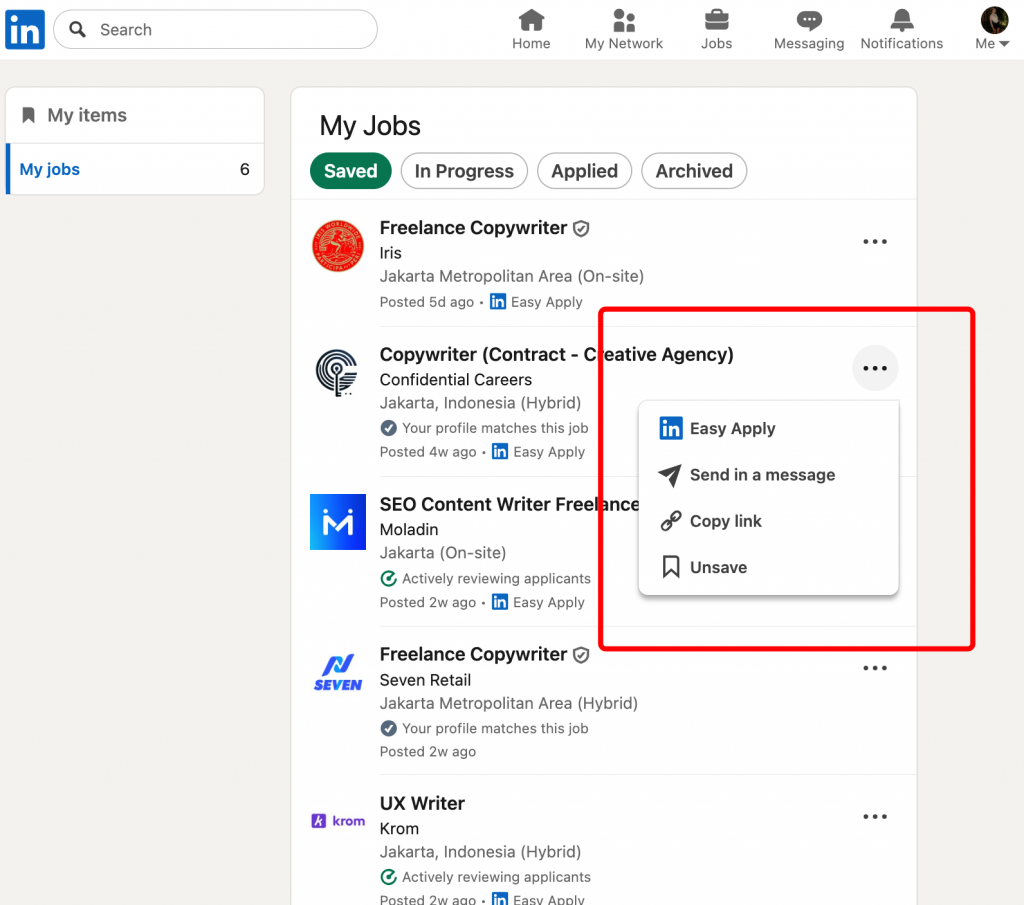
Task: Open three-dot menu for UX Writer job
Action: coord(875,817)
